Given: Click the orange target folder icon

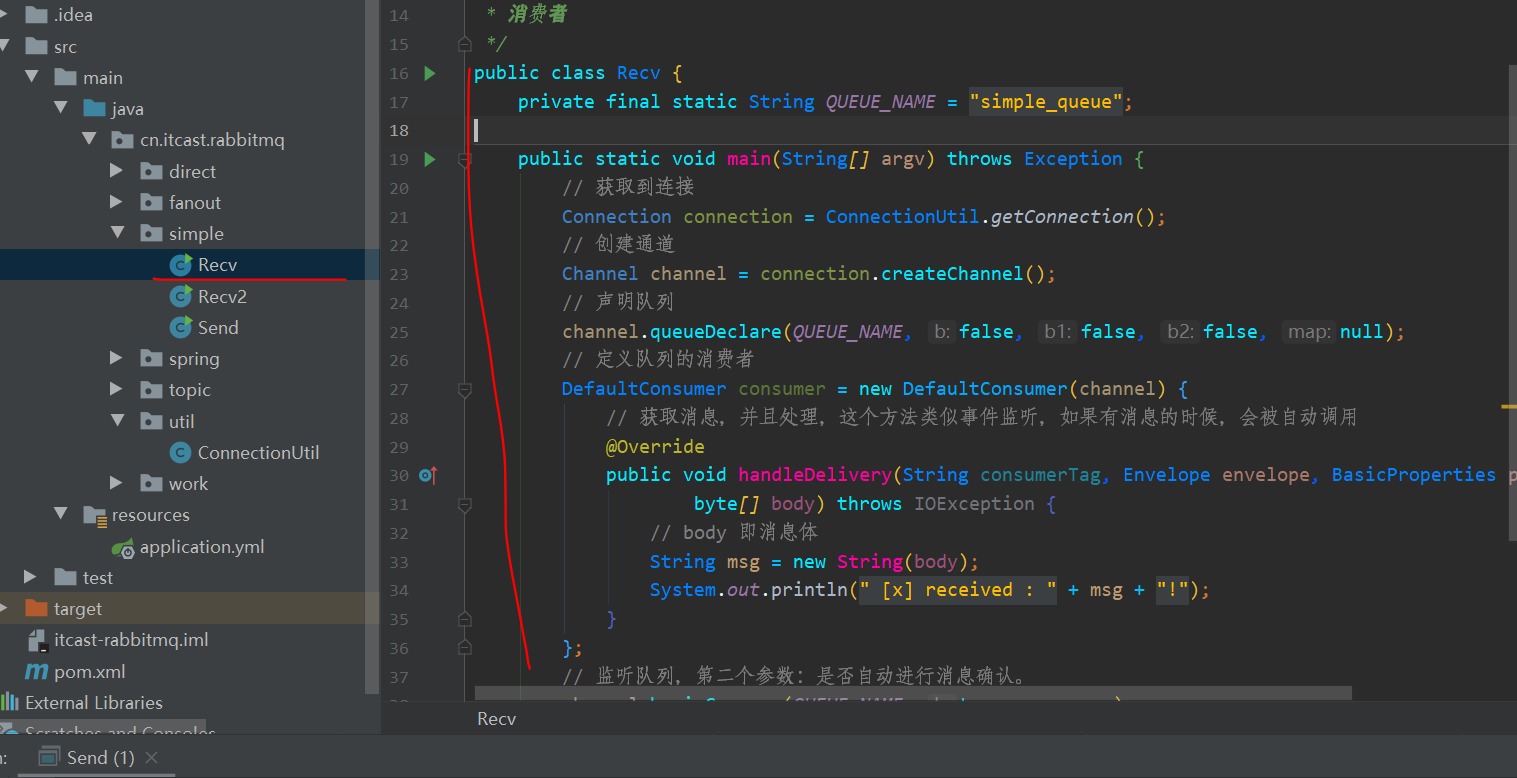Looking at the screenshot, I should click(37, 609).
